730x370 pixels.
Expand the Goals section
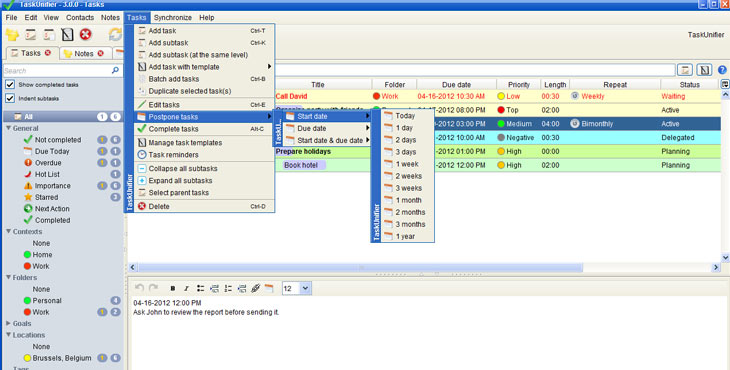[x=8, y=323]
